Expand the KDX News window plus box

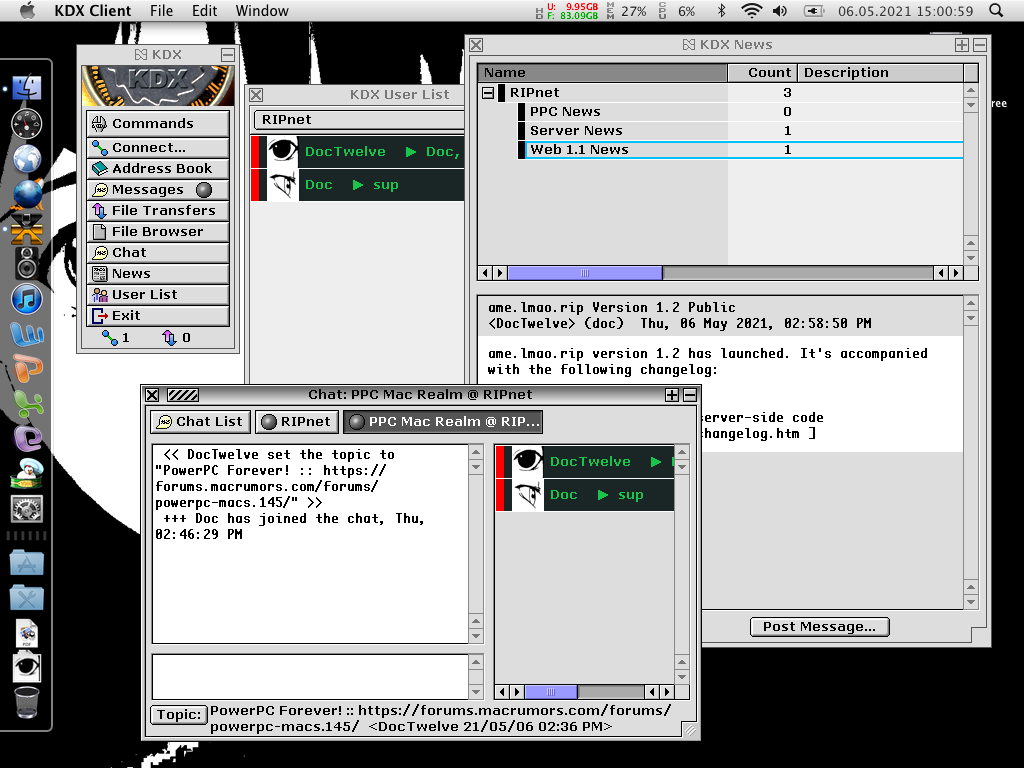[962, 45]
